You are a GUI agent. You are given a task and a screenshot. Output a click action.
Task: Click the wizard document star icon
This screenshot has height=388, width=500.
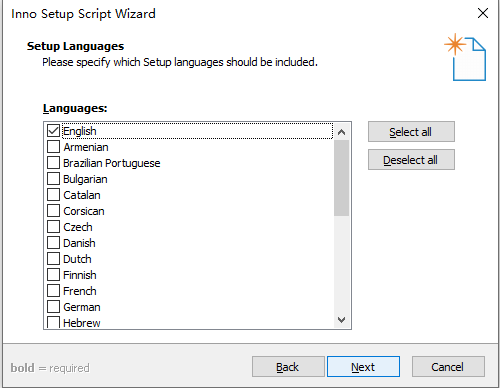click(x=465, y=57)
